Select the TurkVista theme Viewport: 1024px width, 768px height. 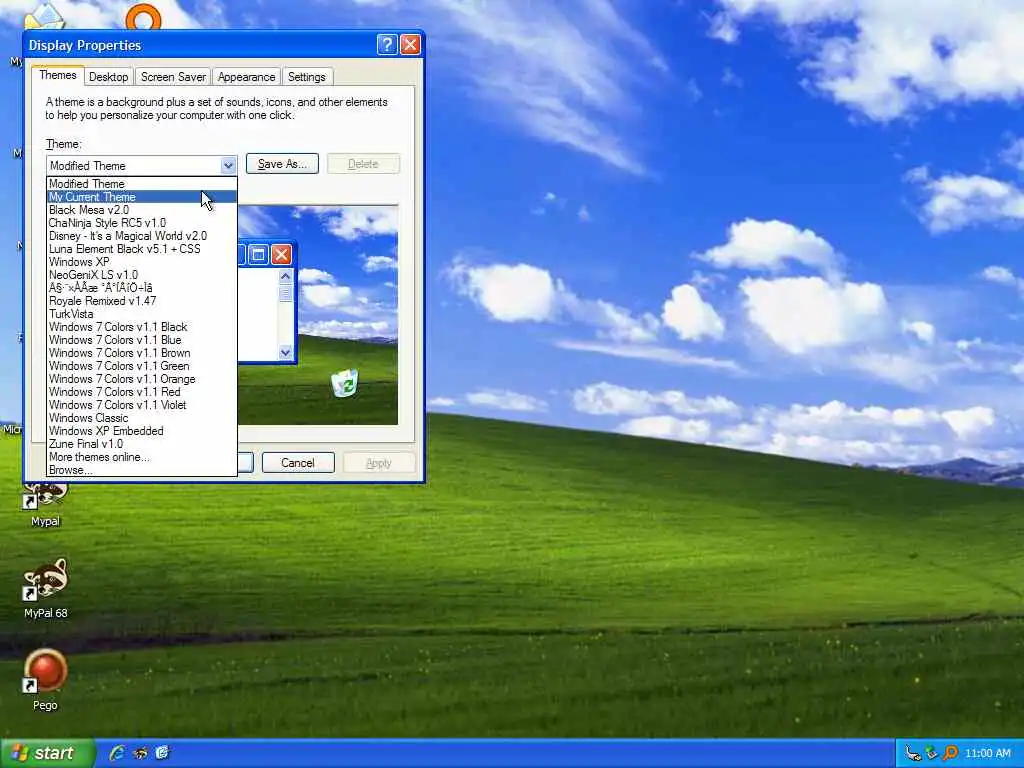142,314
